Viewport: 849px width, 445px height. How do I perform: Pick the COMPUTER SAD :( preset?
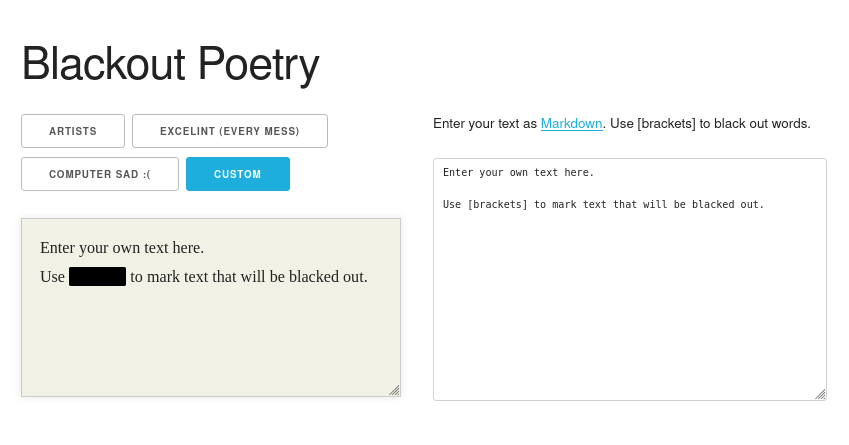[x=100, y=174]
